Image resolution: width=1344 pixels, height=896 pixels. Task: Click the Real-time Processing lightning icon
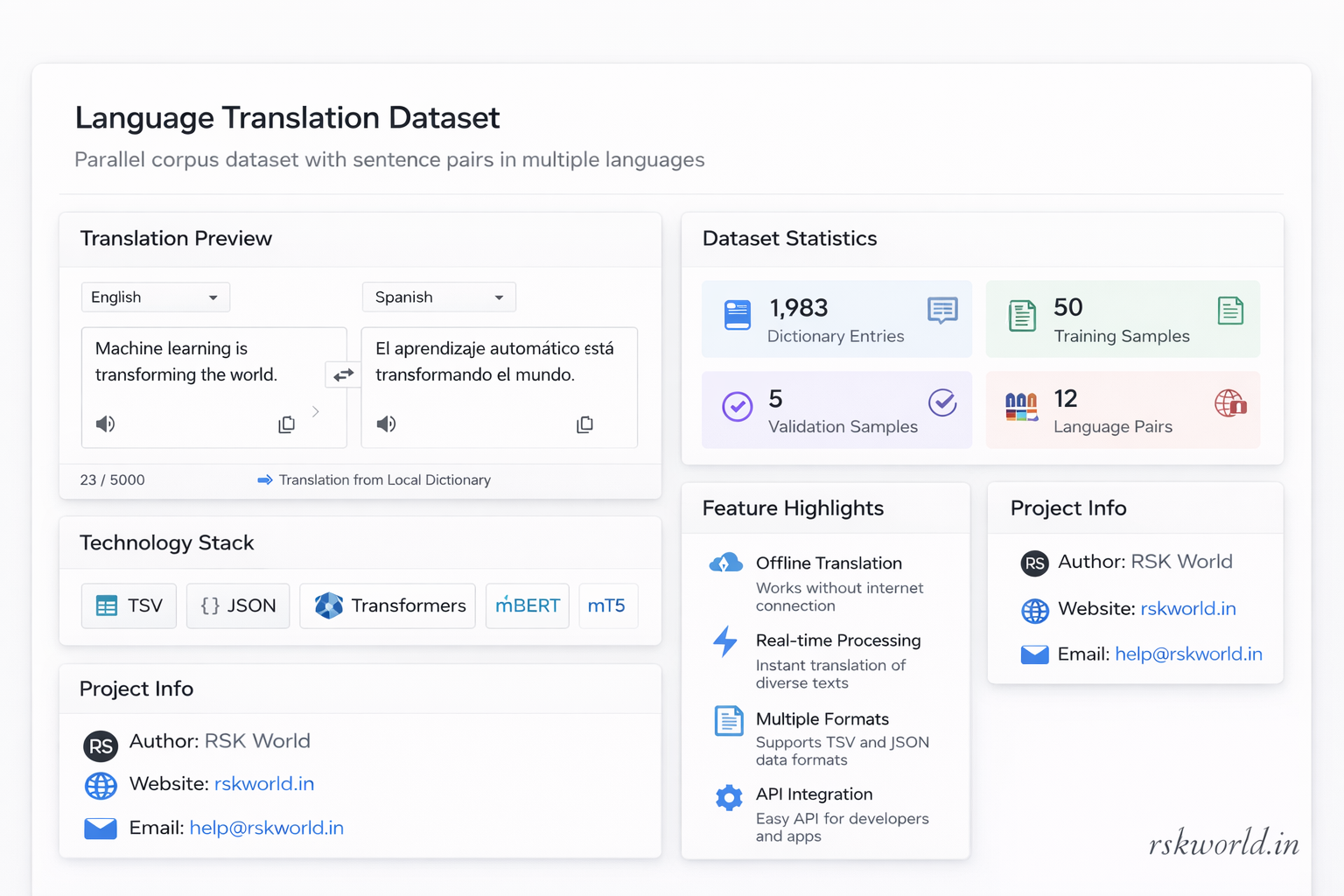726,641
